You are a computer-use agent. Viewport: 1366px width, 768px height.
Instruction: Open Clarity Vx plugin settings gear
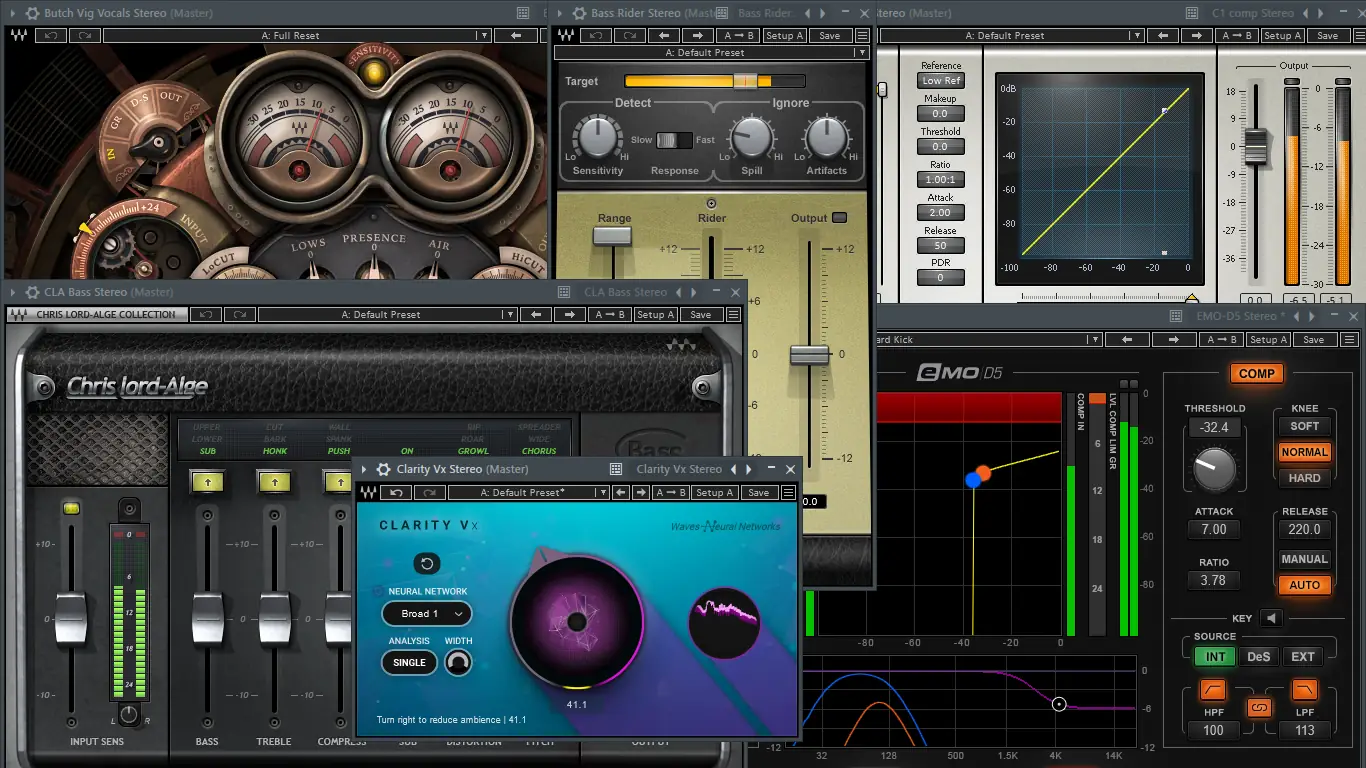coord(383,469)
